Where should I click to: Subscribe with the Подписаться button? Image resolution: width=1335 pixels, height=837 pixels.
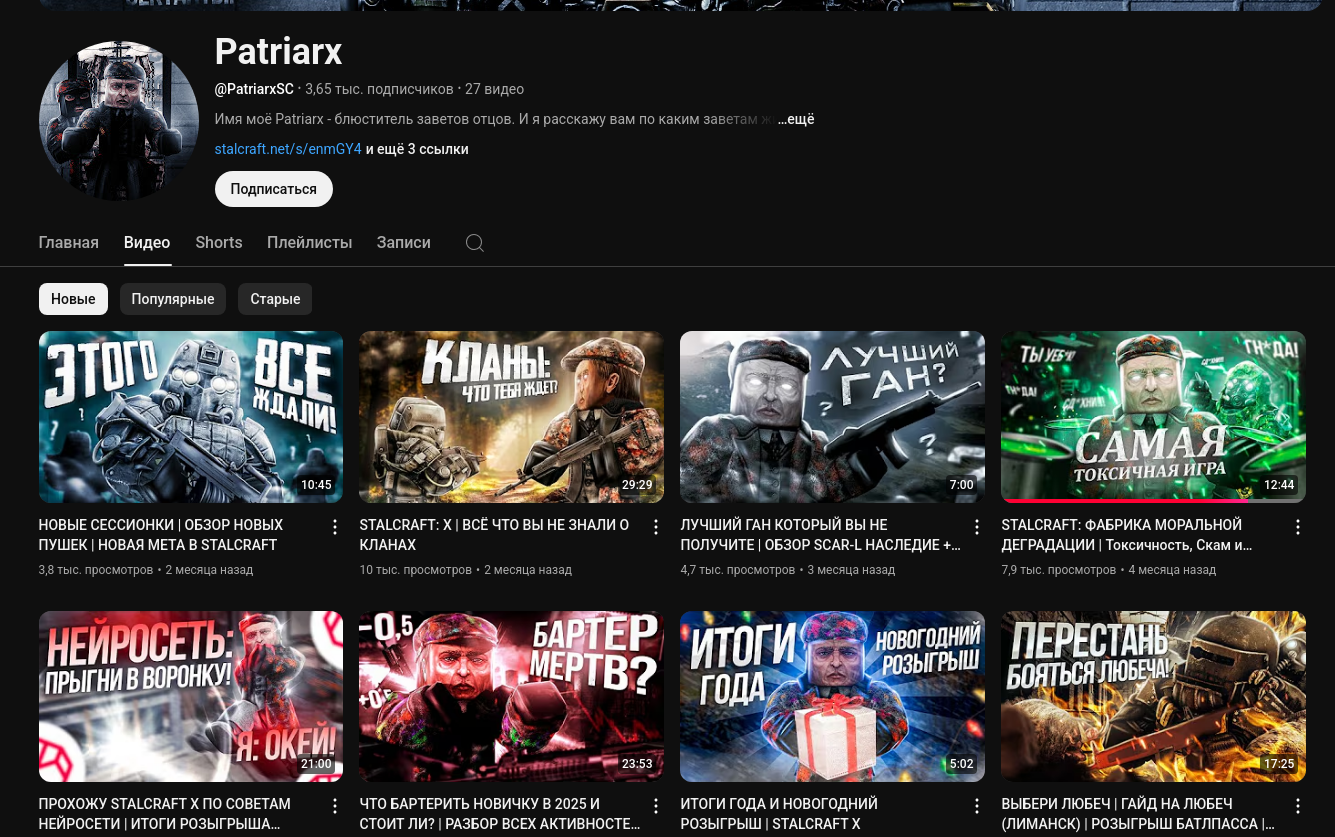coord(273,189)
